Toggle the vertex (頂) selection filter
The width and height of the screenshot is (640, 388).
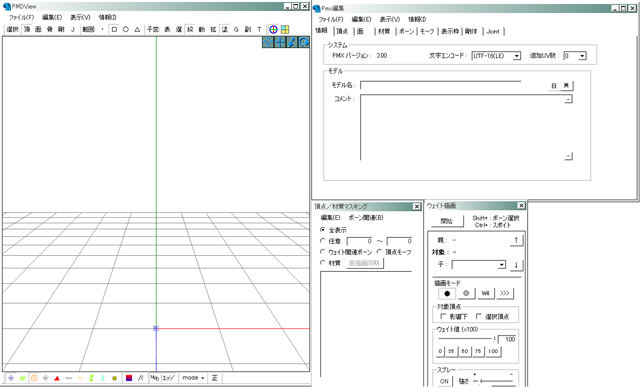tap(27, 29)
